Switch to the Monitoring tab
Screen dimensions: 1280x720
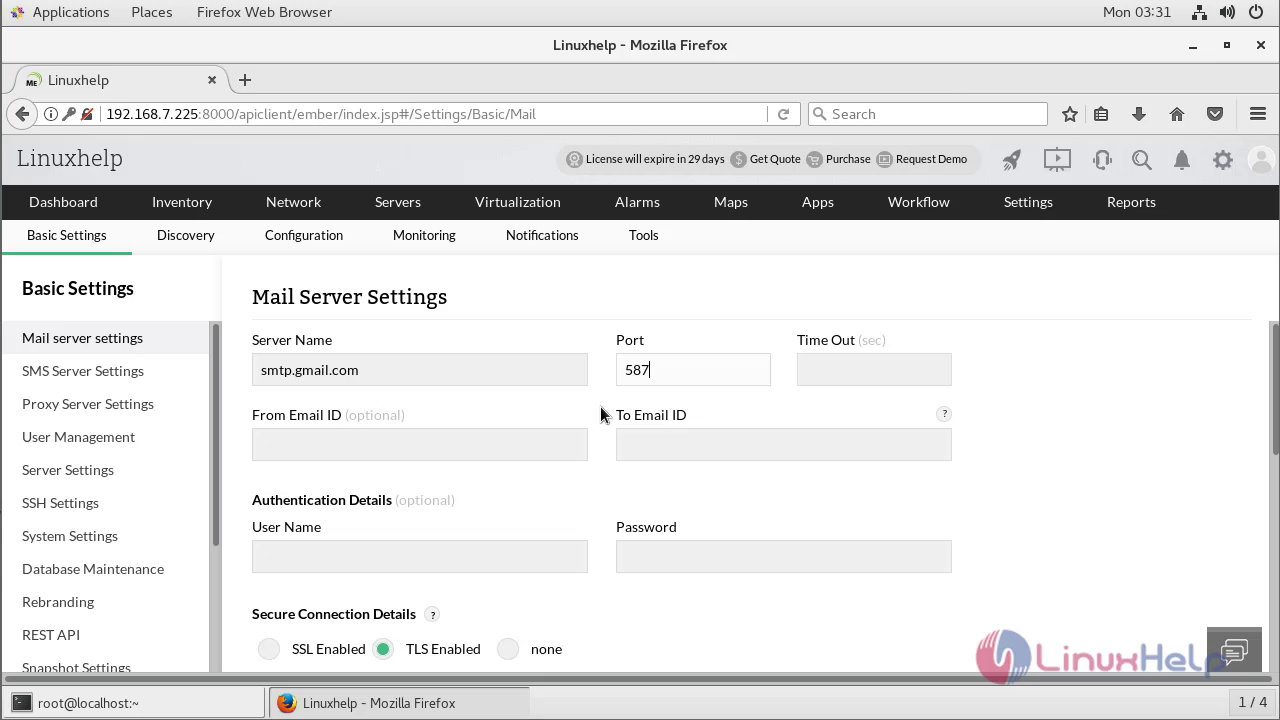point(424,235)
